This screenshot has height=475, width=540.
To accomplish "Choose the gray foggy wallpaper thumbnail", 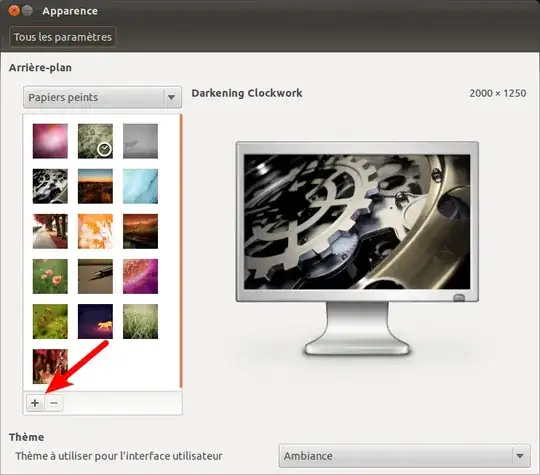I will pos(141,141).
